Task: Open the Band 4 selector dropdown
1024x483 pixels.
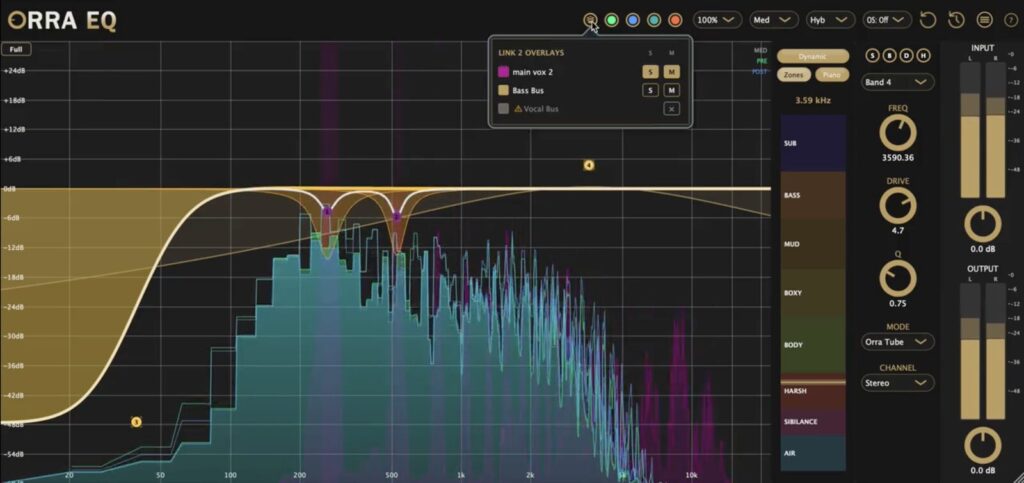Action: 897,82
